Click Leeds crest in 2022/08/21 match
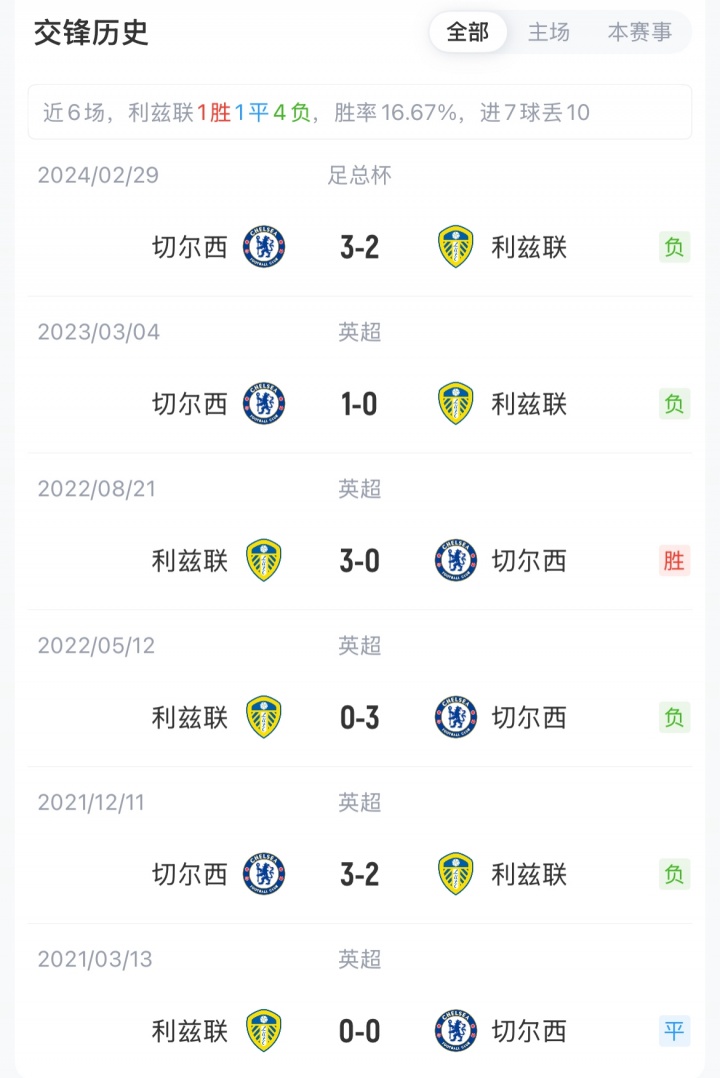Viewport: 720px width, 1078px height. [264, 561]
